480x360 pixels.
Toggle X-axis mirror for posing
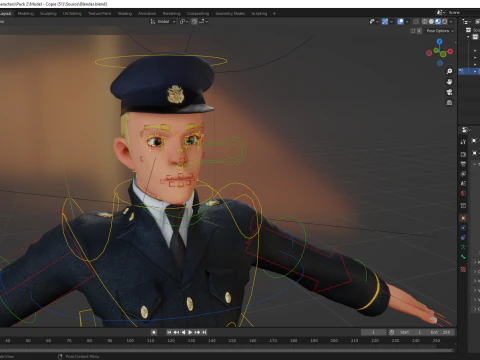click(x=419, y=31)
